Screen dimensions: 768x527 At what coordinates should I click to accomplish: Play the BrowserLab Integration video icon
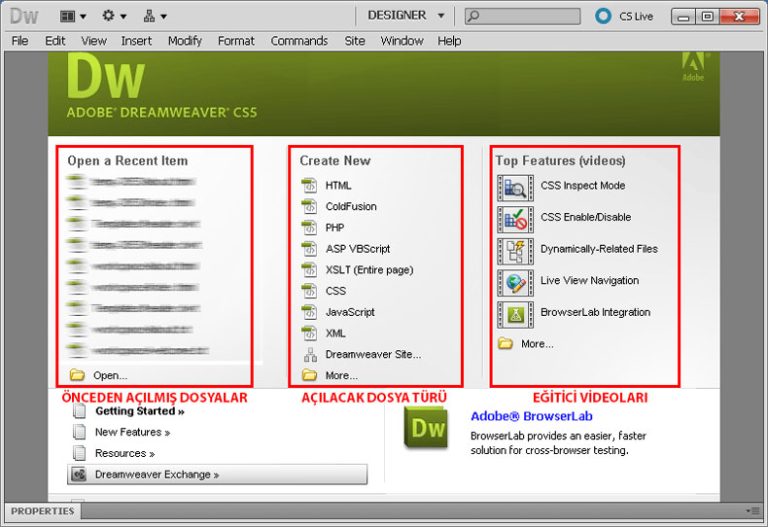(x=515, y=314)
